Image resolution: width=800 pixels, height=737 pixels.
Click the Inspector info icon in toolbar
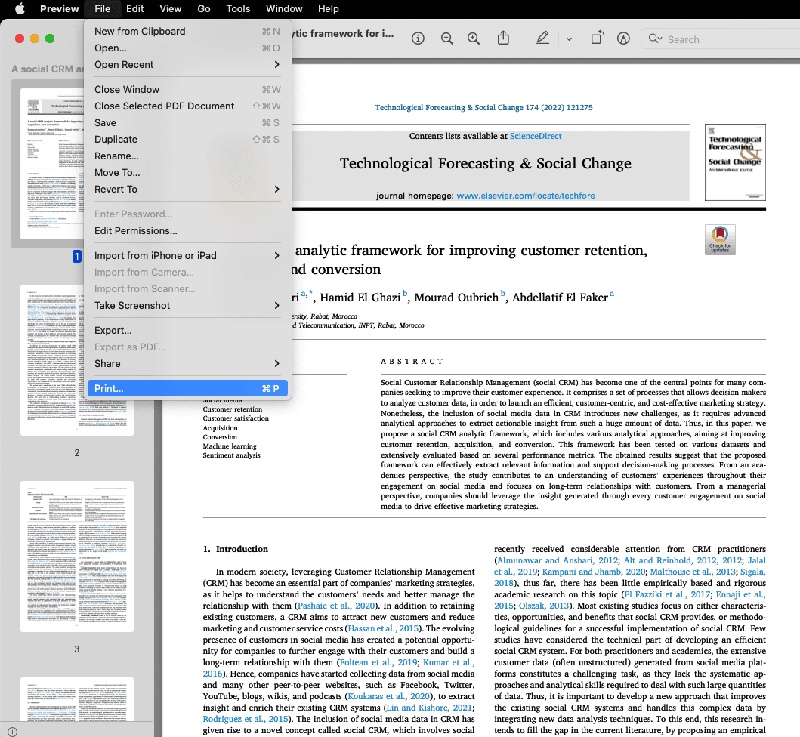click(x=418, y=39)
